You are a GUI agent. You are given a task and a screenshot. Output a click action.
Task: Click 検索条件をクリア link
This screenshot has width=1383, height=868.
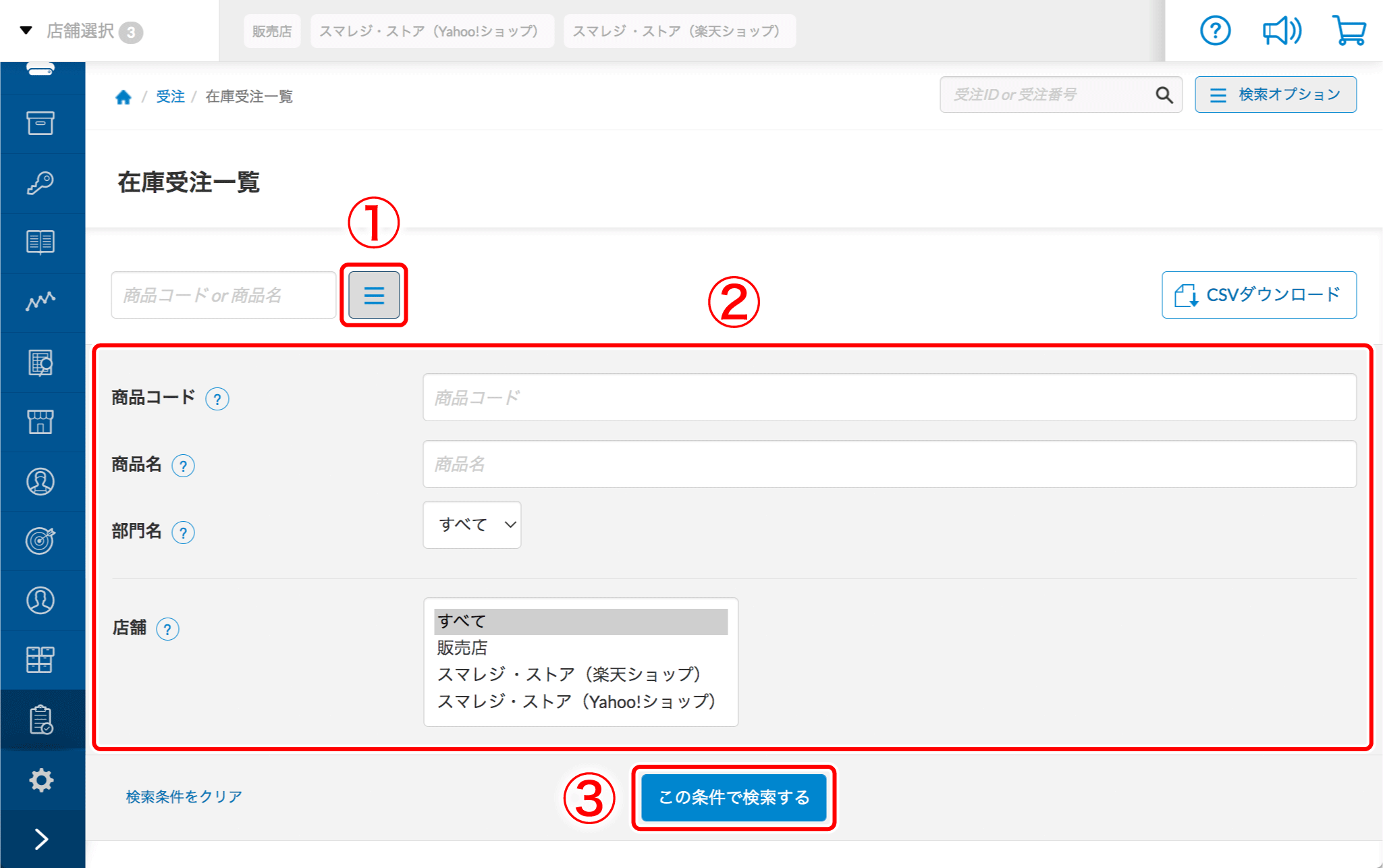click(x=184, y=796)
